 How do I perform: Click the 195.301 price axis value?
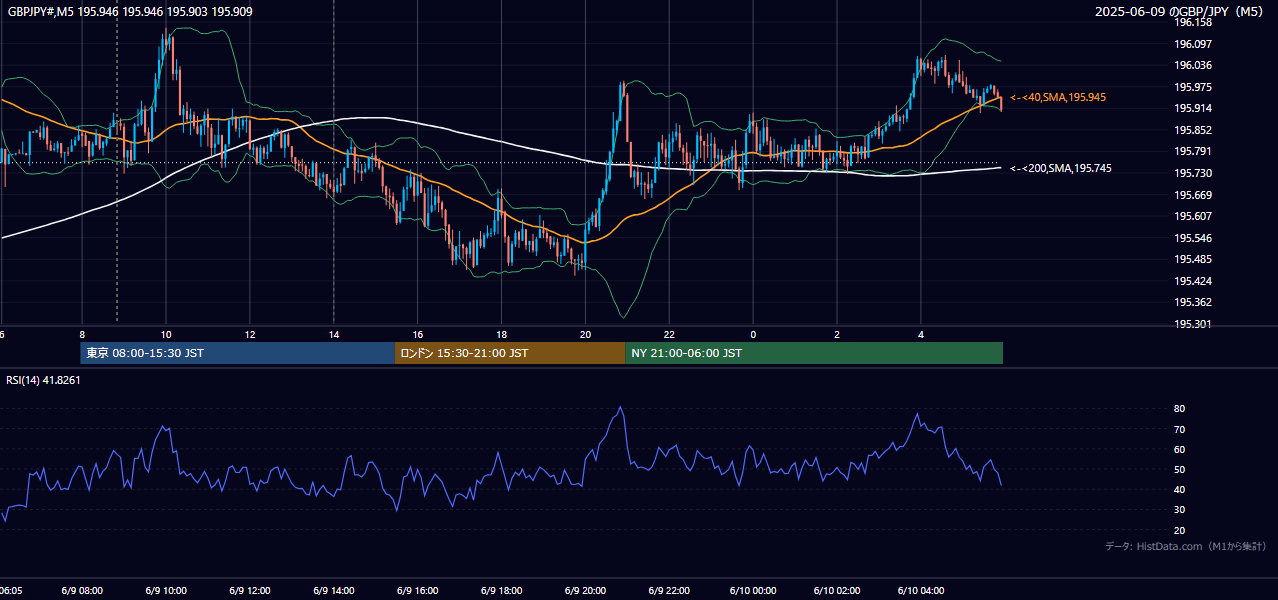click(1193, 324)
